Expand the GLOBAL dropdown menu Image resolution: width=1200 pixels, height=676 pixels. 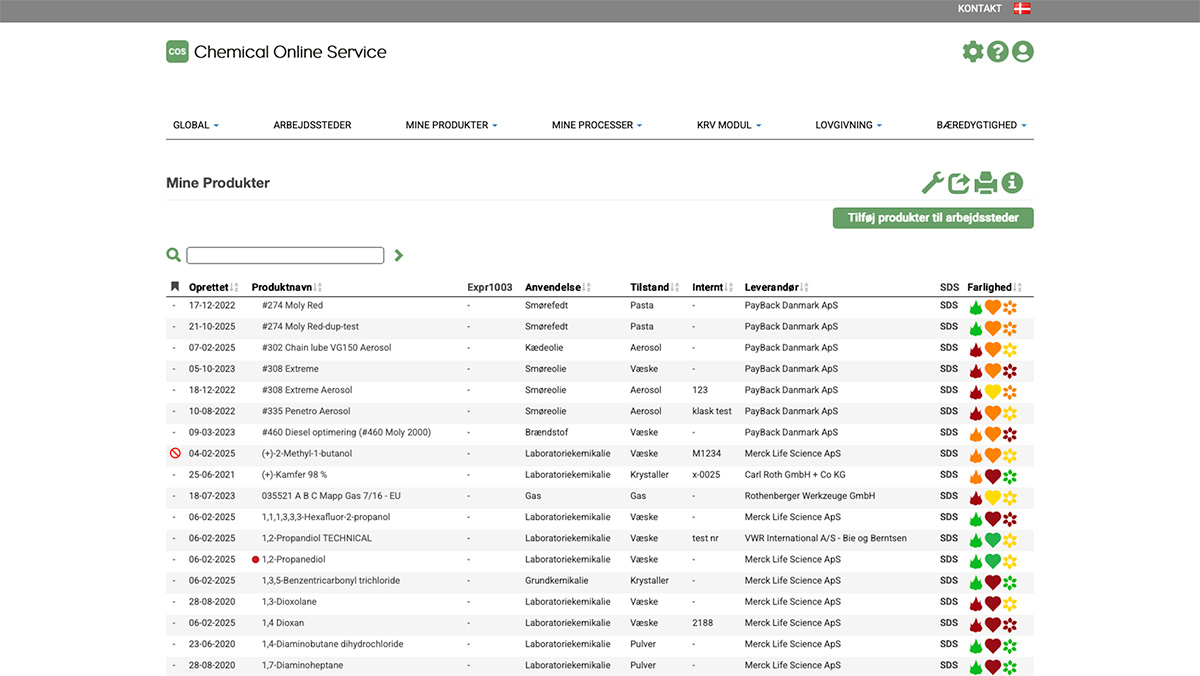[x=196, y=125]
